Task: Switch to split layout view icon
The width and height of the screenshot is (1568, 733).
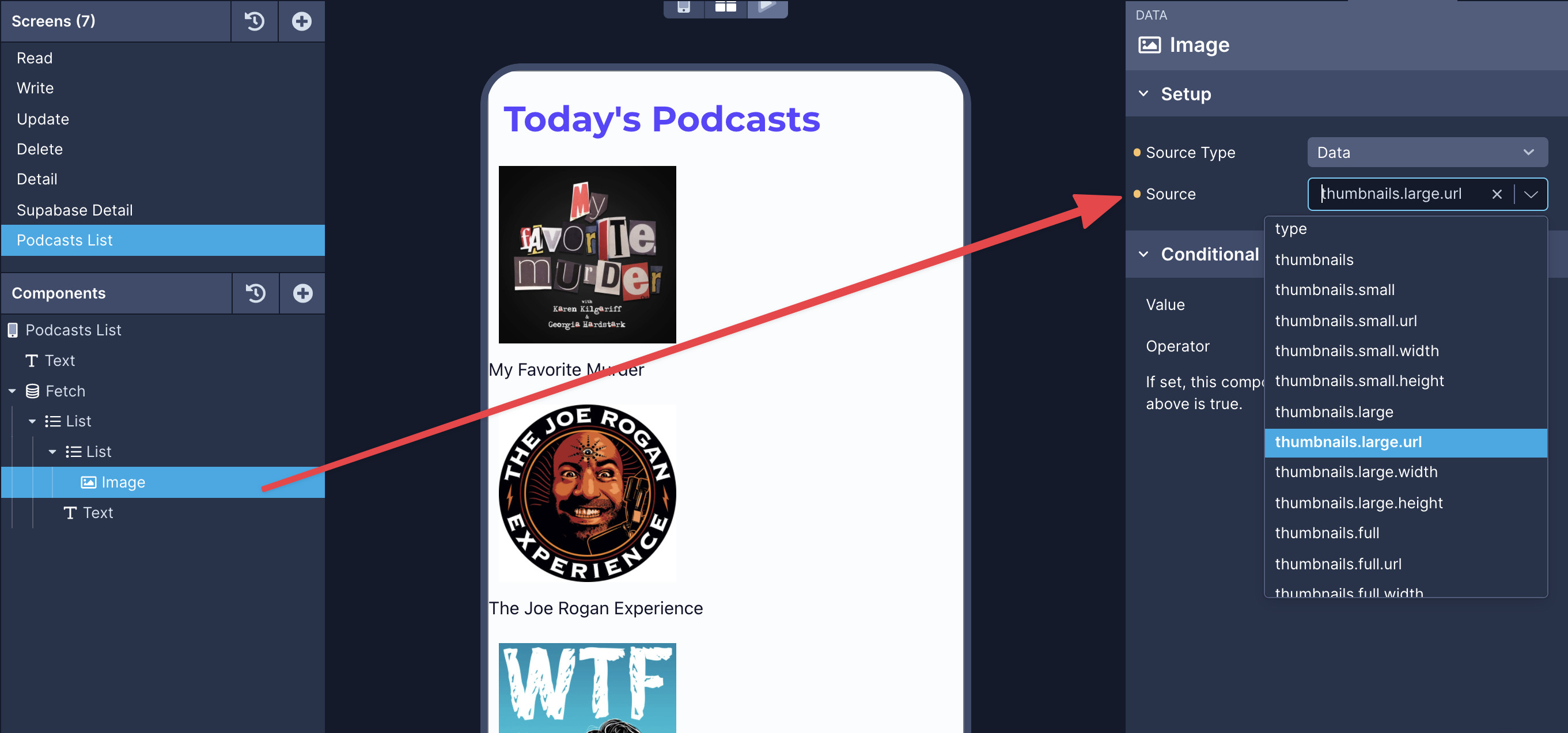Action: 726,7
